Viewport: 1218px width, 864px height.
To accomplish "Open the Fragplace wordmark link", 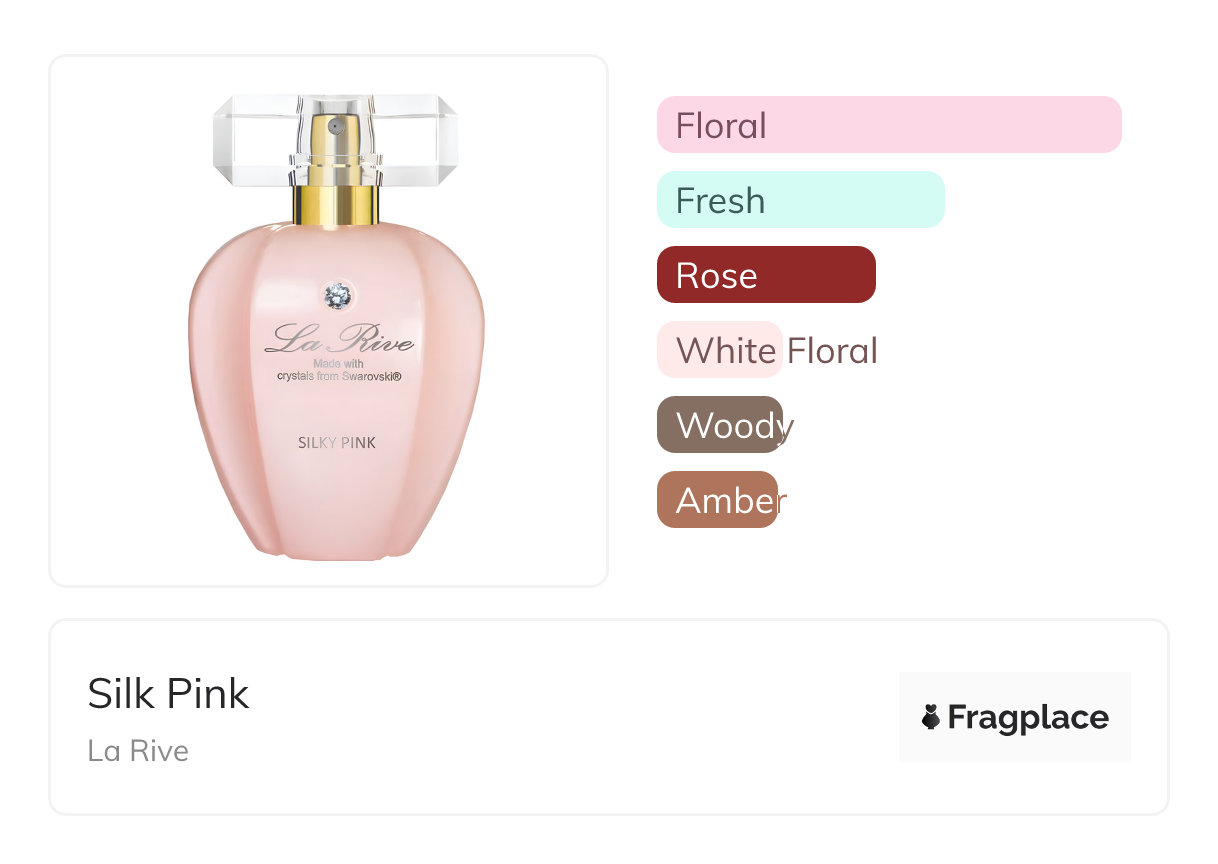I will coord(1027,717).
